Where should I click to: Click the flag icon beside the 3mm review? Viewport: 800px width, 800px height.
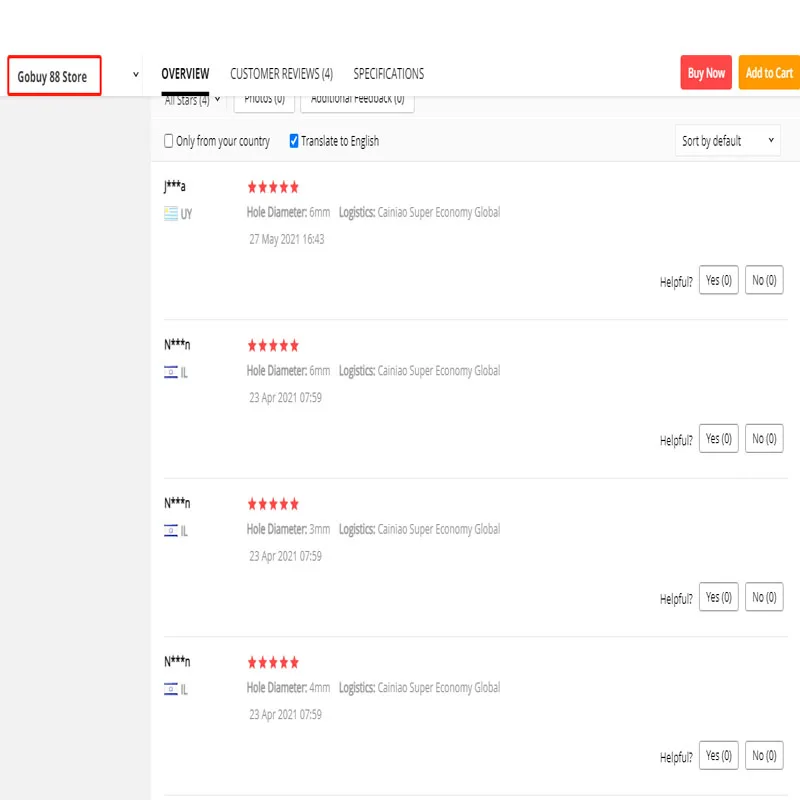(x=171, y=531)
